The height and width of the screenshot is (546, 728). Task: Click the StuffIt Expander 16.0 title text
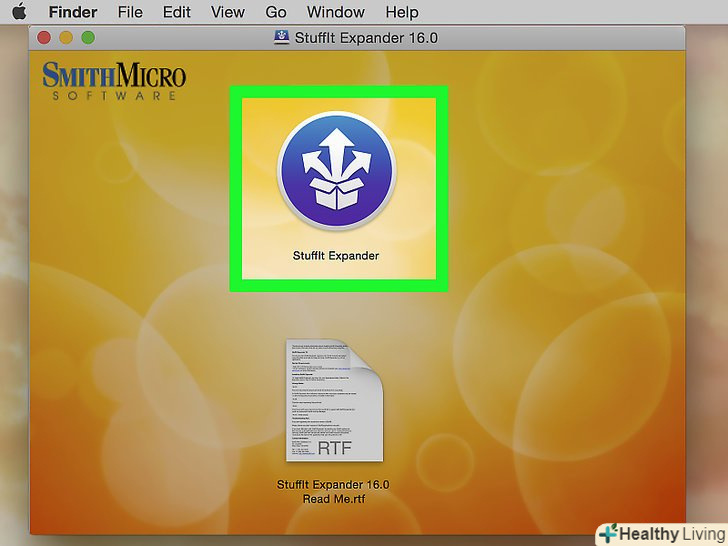pyautogui.click(x=366, y=38)
